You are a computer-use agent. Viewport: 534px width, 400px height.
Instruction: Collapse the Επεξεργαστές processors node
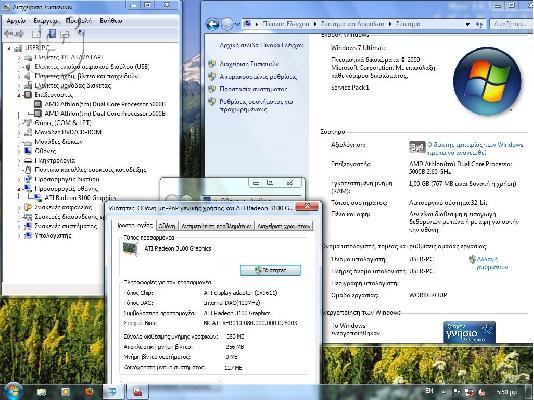19,95
